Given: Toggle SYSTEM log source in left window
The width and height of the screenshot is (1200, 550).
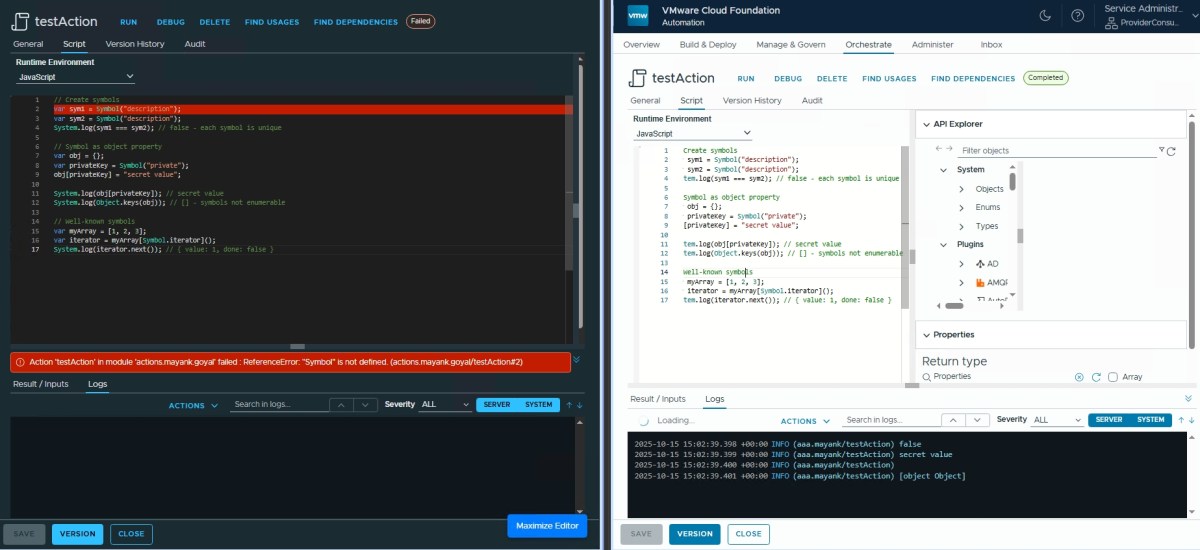Looking at the screenshot, I should [x=539, y=405].
